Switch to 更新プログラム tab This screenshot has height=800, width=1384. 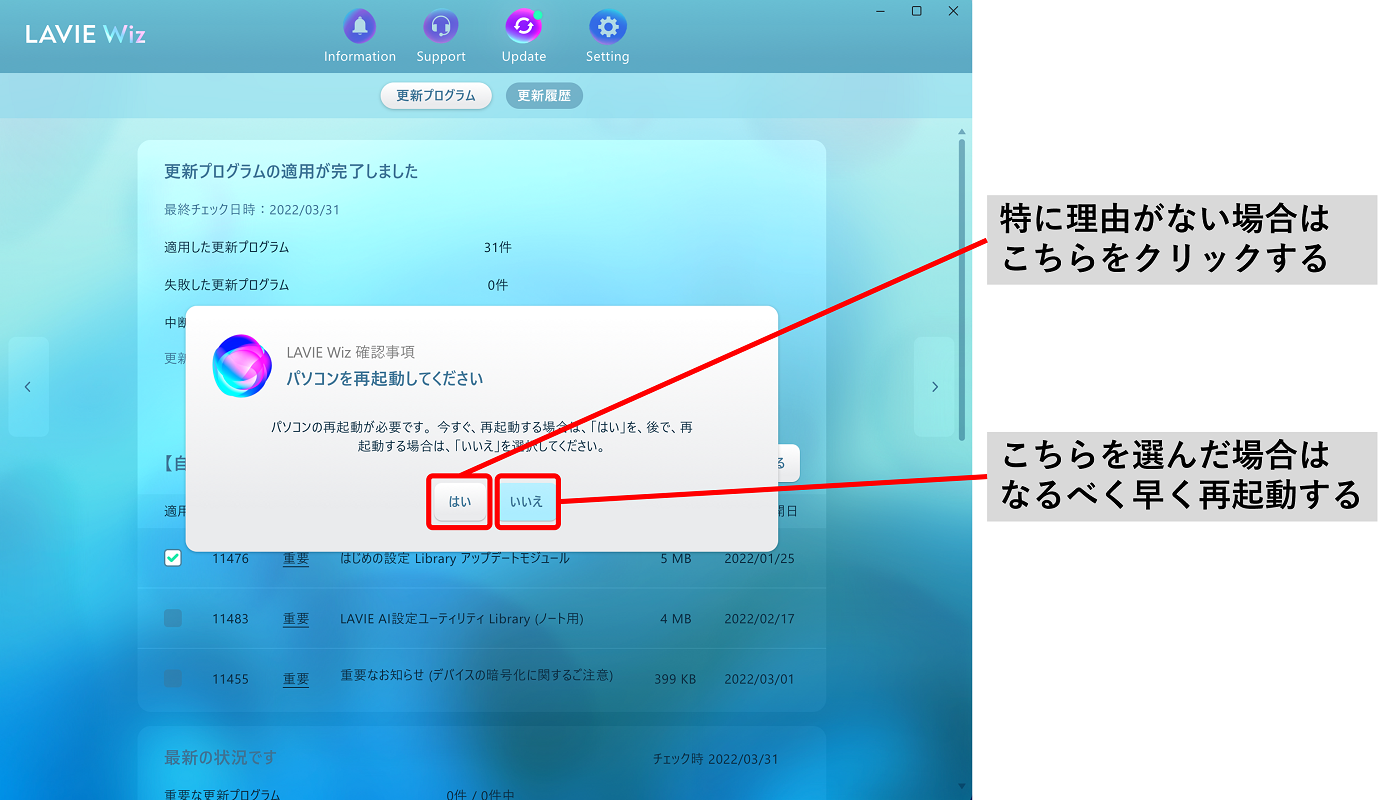(436, 96)
